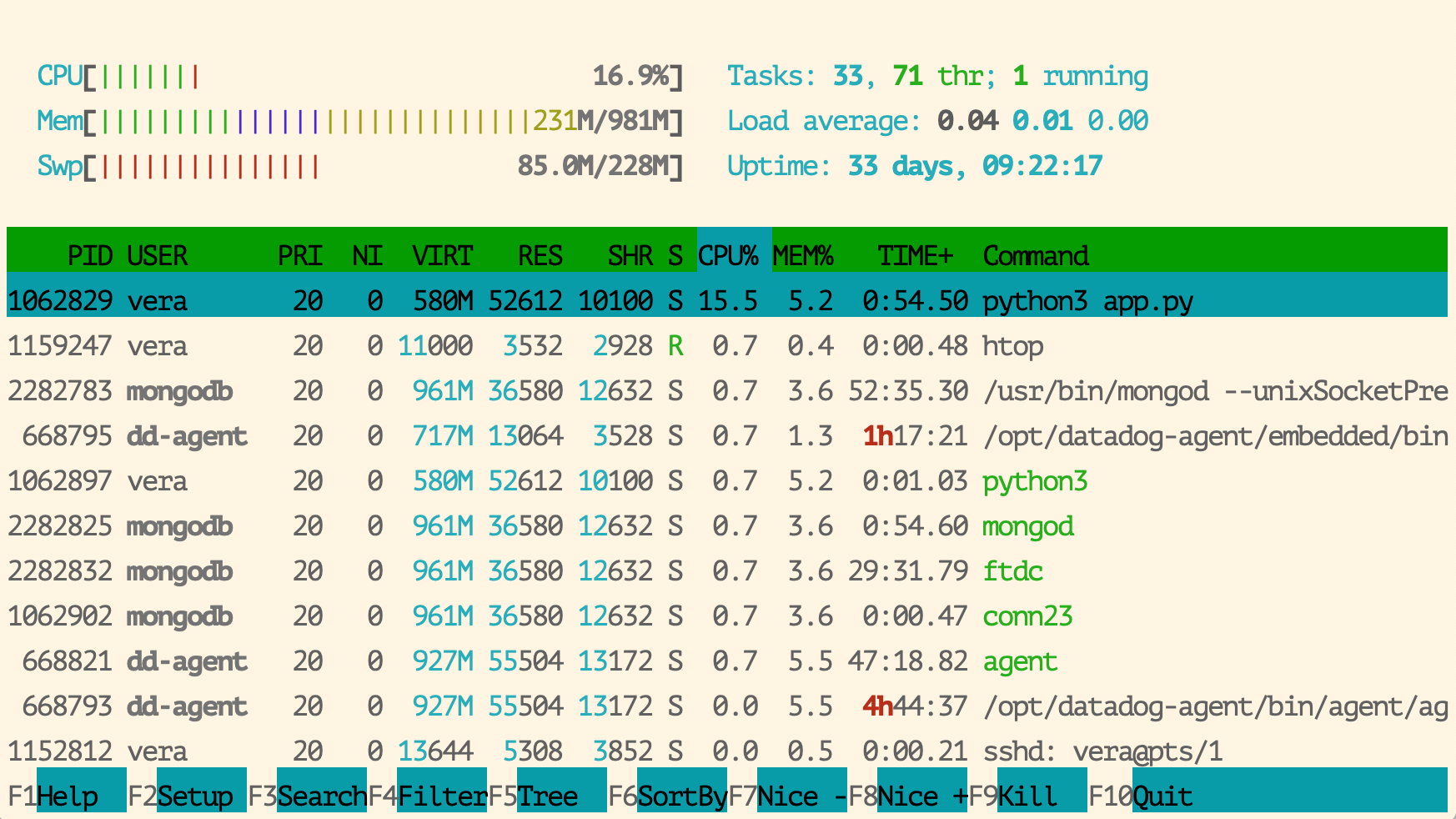Sort by TIME+ column header
The height and width of the screenshot is (819, 1456).
click(x=916, y=256)
